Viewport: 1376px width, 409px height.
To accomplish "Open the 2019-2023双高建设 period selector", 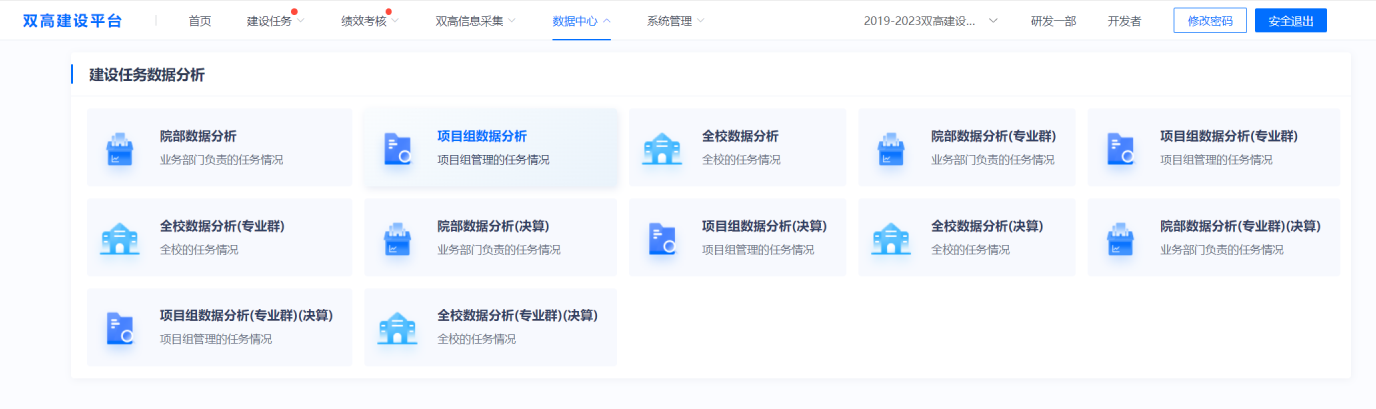I will tap(930, 21).
